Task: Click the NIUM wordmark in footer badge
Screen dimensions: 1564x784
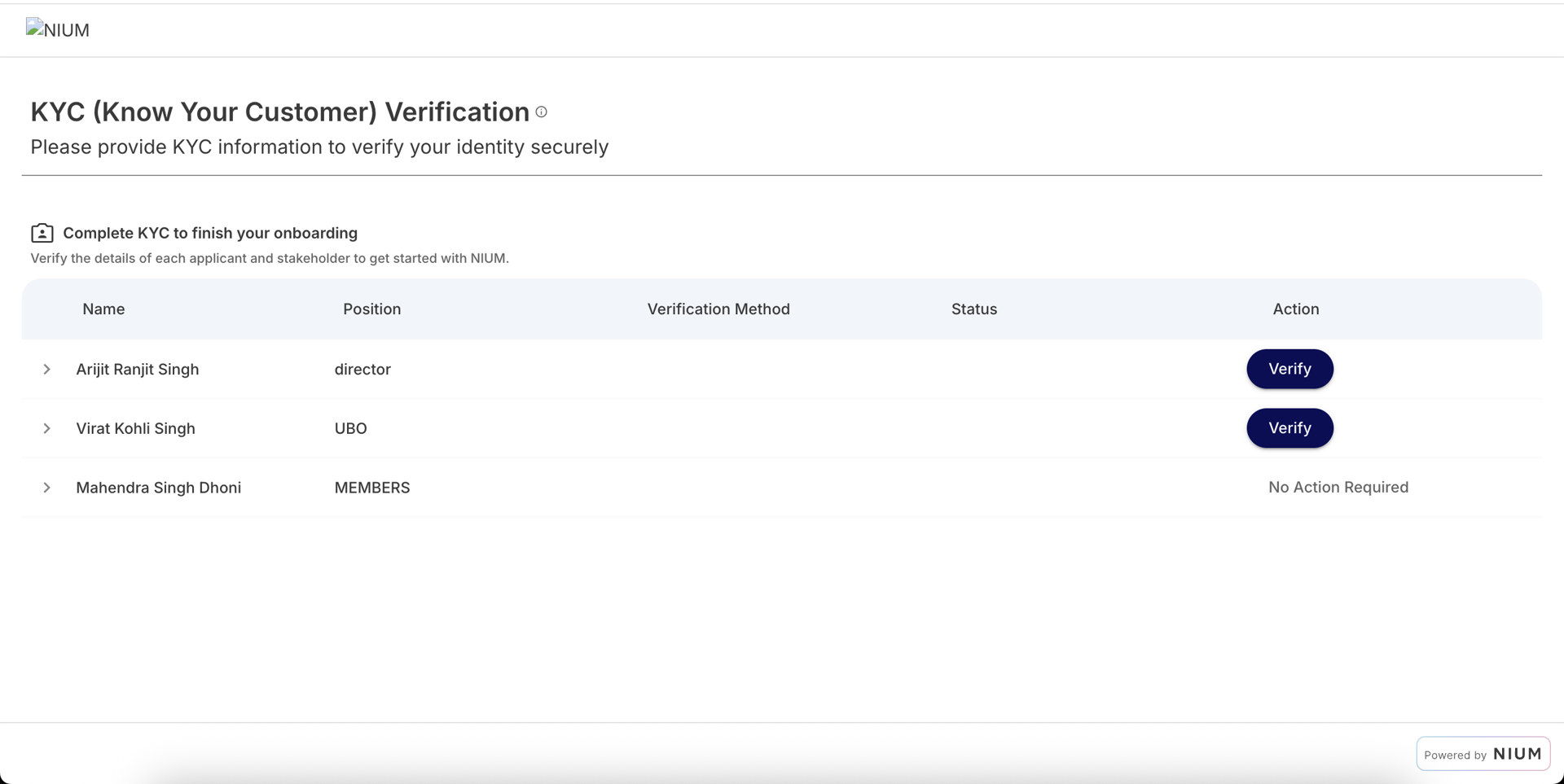Action: pyautogui.click(x=1518, y=754)
